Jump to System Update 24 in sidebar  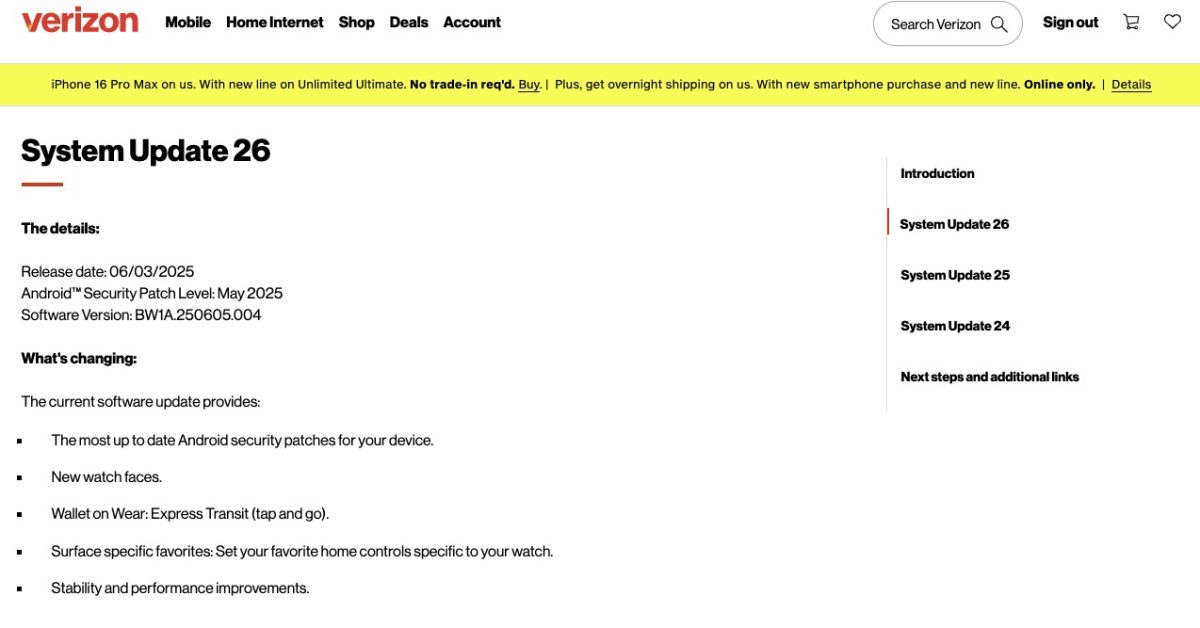tap(955, 326)
